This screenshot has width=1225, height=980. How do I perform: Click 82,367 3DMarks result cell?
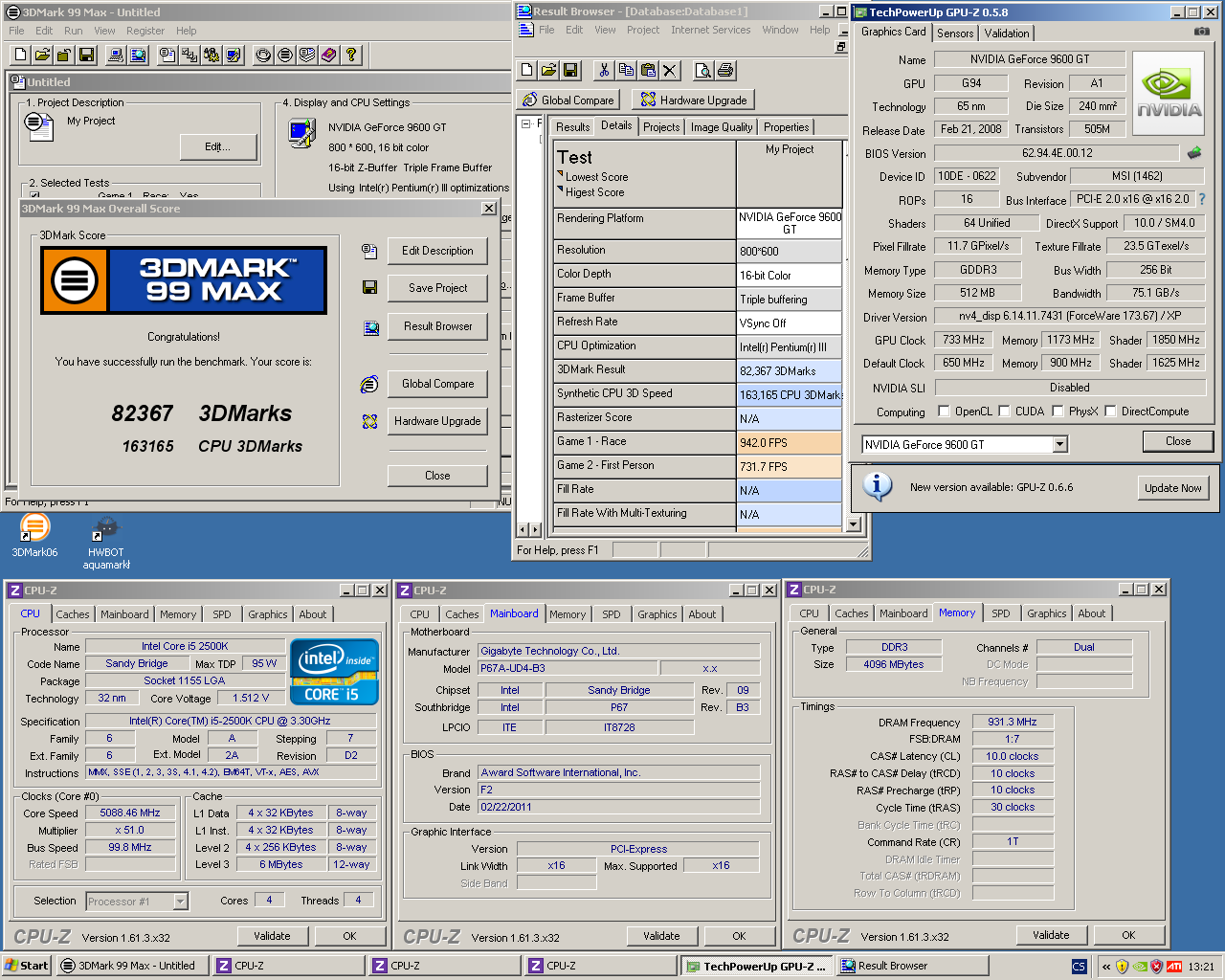(790, 370)
